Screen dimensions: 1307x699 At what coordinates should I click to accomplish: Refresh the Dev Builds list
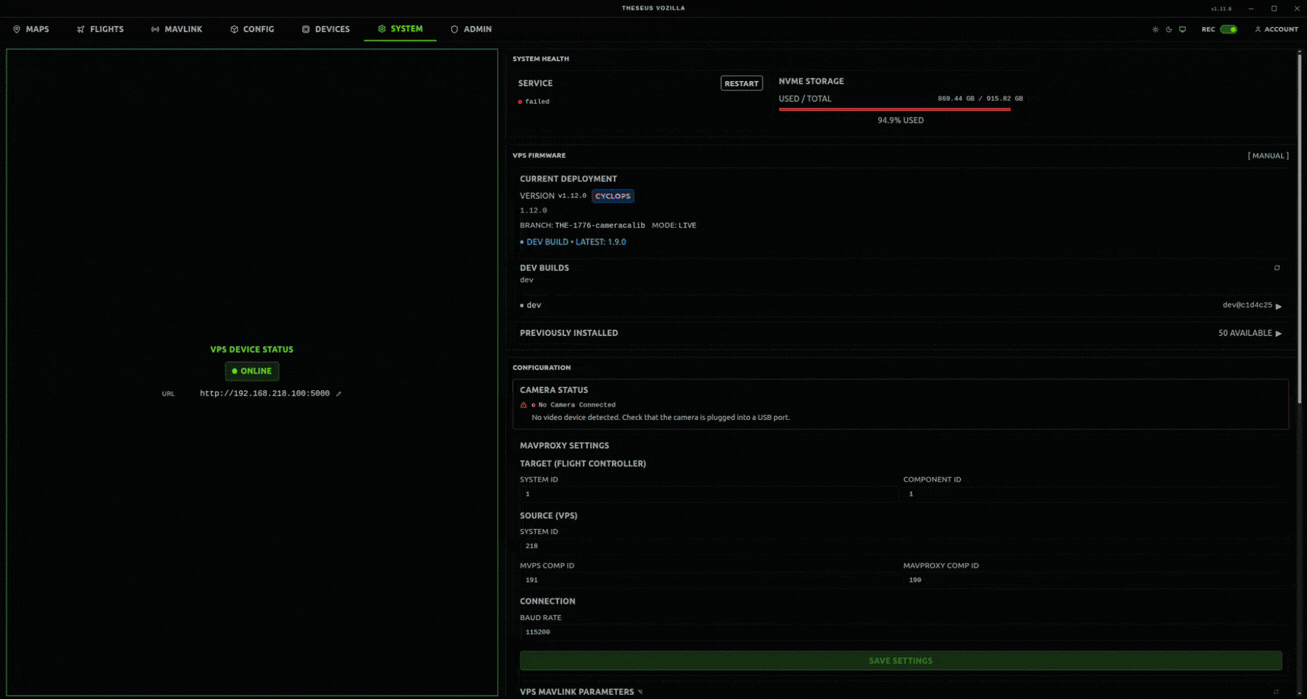[x=1277, y=268]
